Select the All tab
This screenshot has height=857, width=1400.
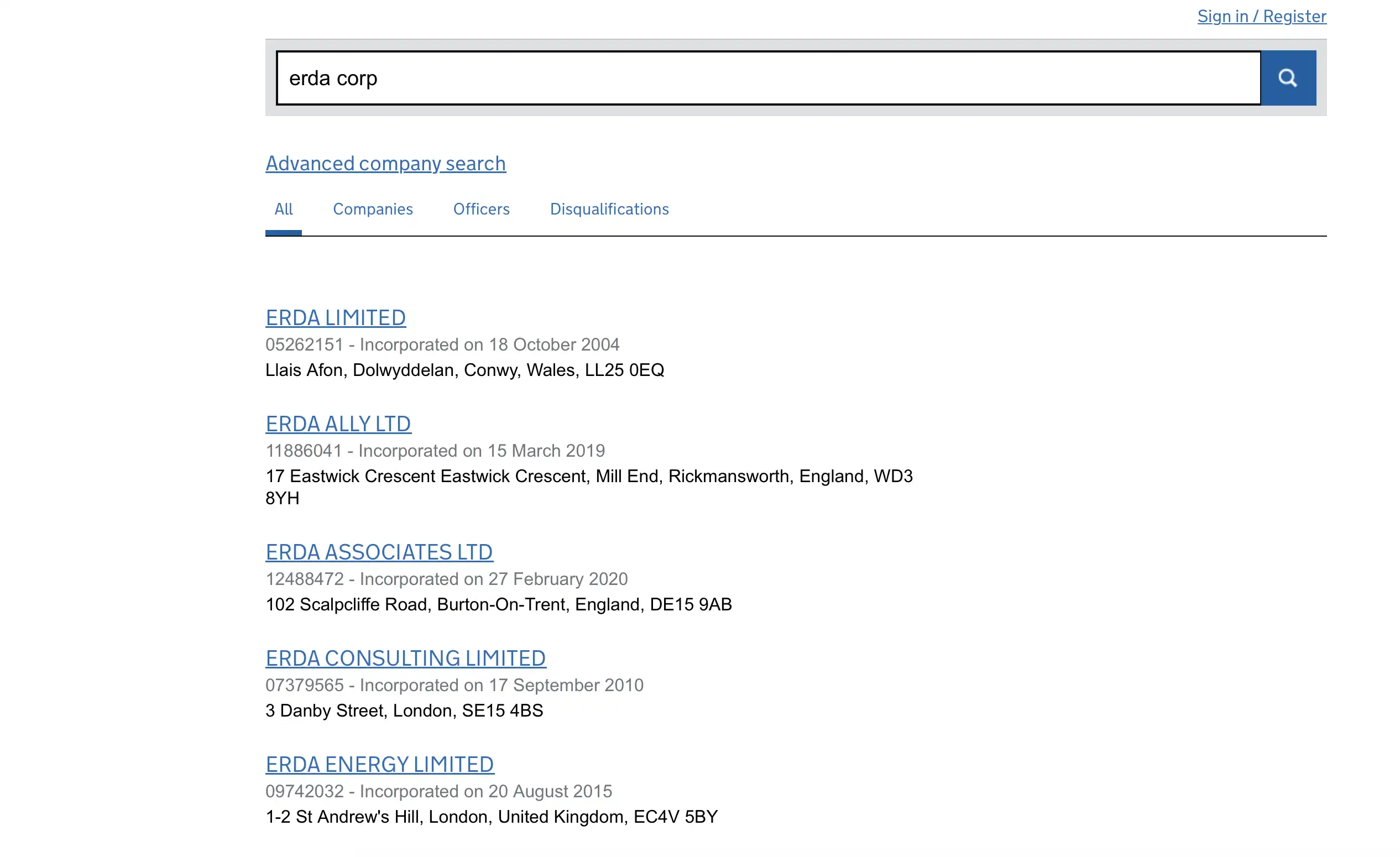[x=284, y=209]
